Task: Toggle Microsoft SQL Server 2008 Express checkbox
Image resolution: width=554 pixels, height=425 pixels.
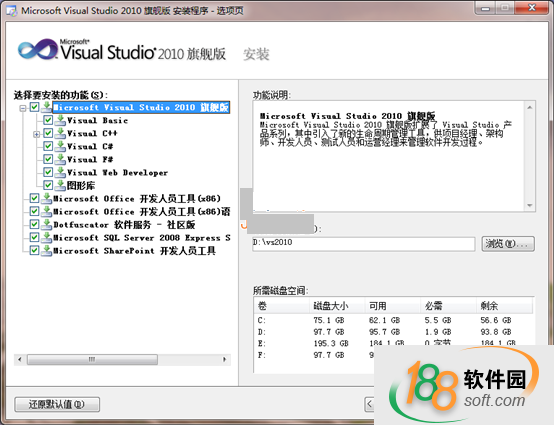Action: click(x=34, y=237)
